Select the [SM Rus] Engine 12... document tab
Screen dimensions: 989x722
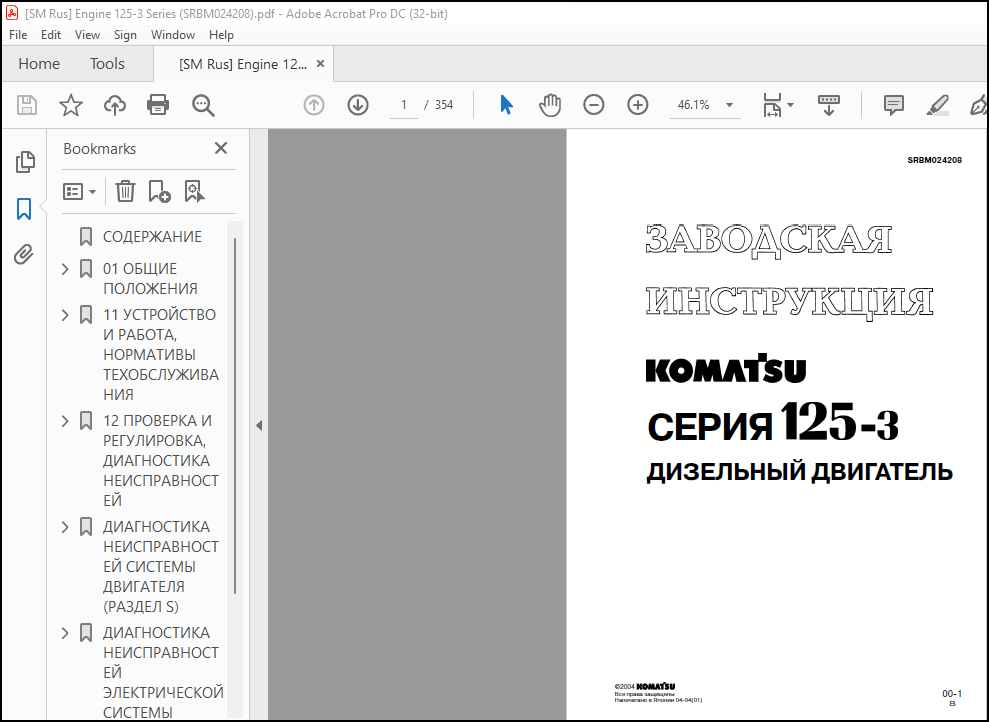(243, 64)
